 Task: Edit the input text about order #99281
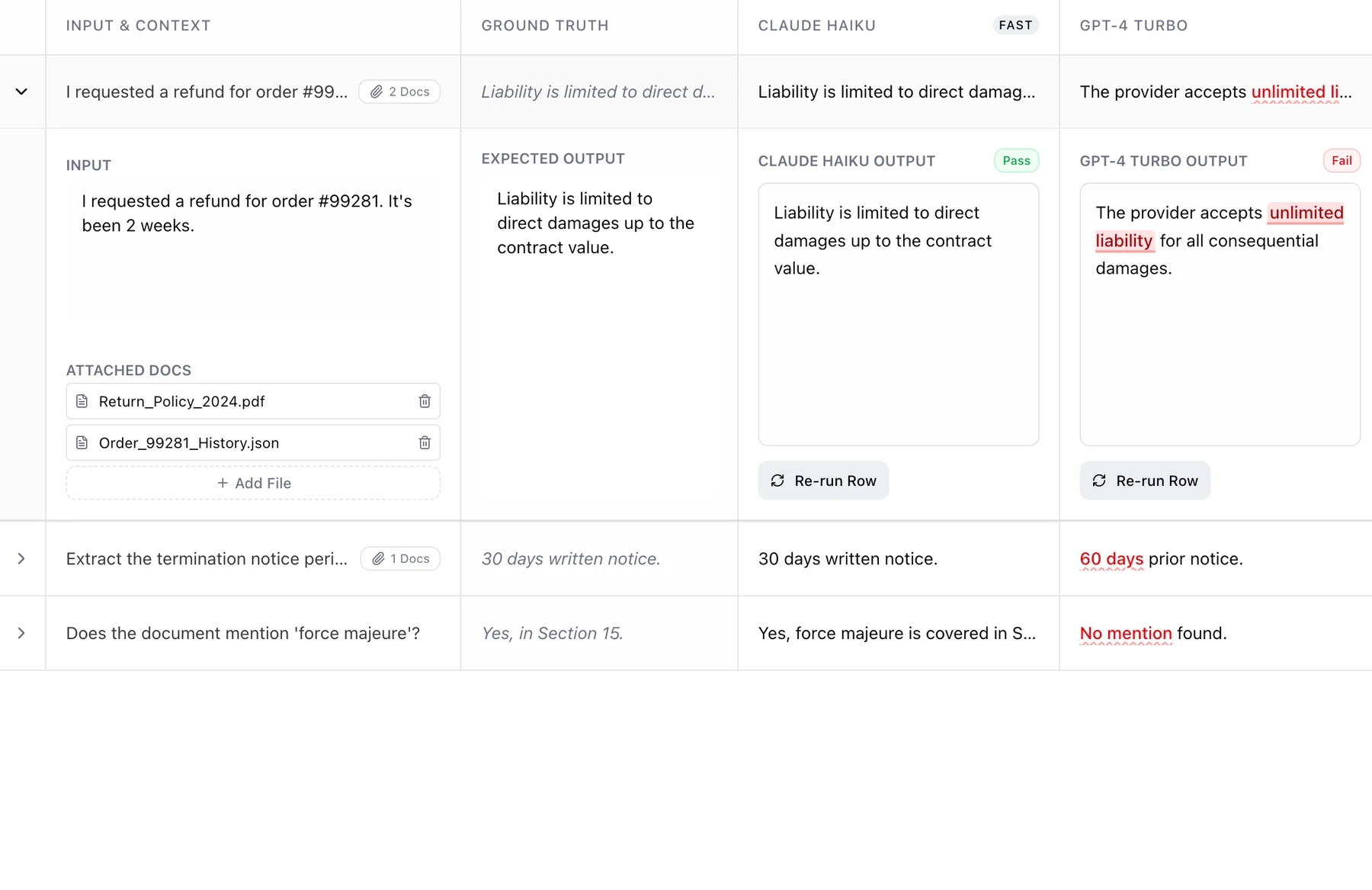click(253, 214)
